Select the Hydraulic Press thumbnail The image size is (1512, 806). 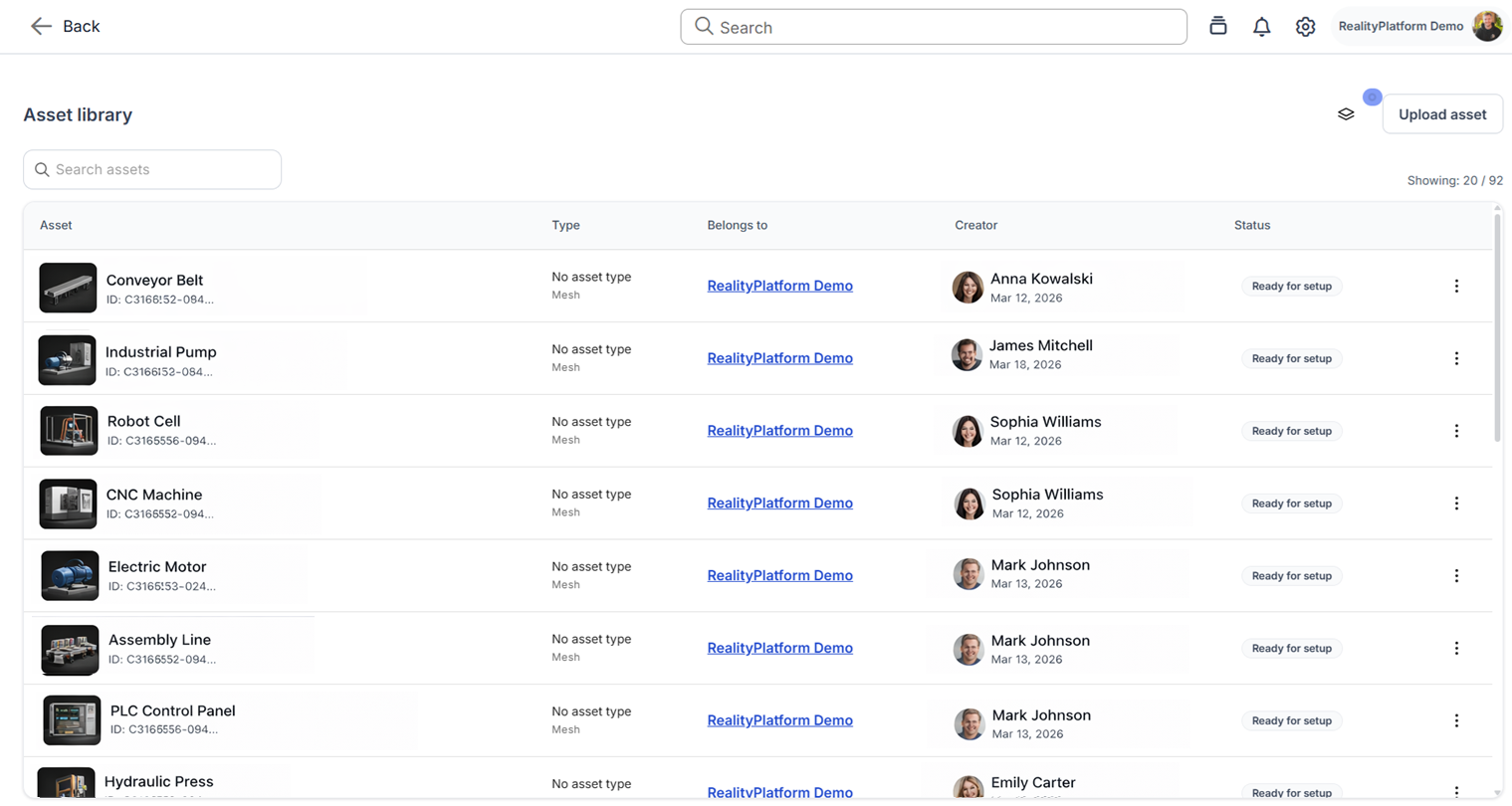(x=67, y=784)
